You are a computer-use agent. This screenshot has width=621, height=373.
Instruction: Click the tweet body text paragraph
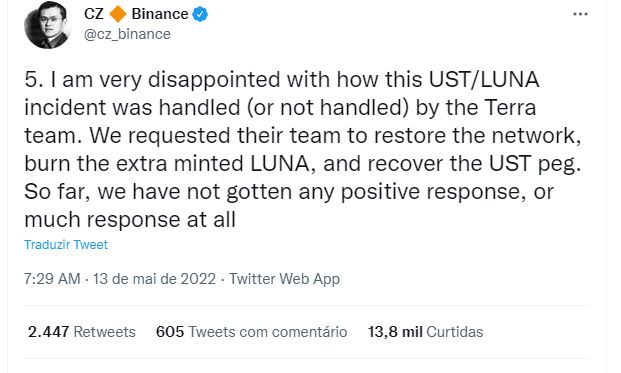(x=303, y=150)
